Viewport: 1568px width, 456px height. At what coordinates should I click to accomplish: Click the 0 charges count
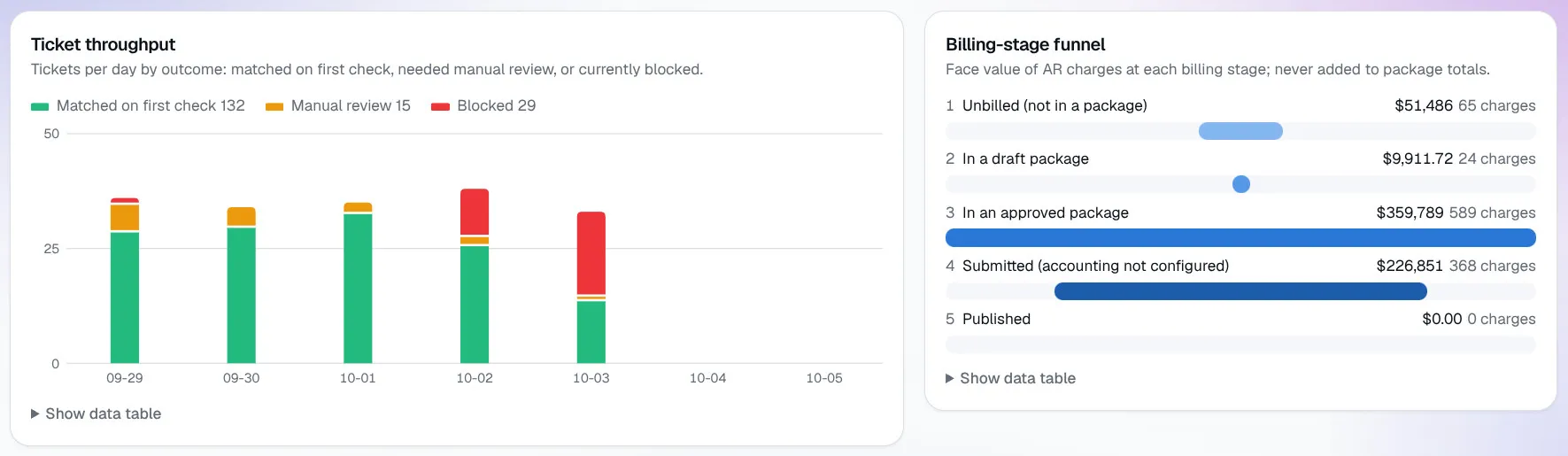[1502, 319]
